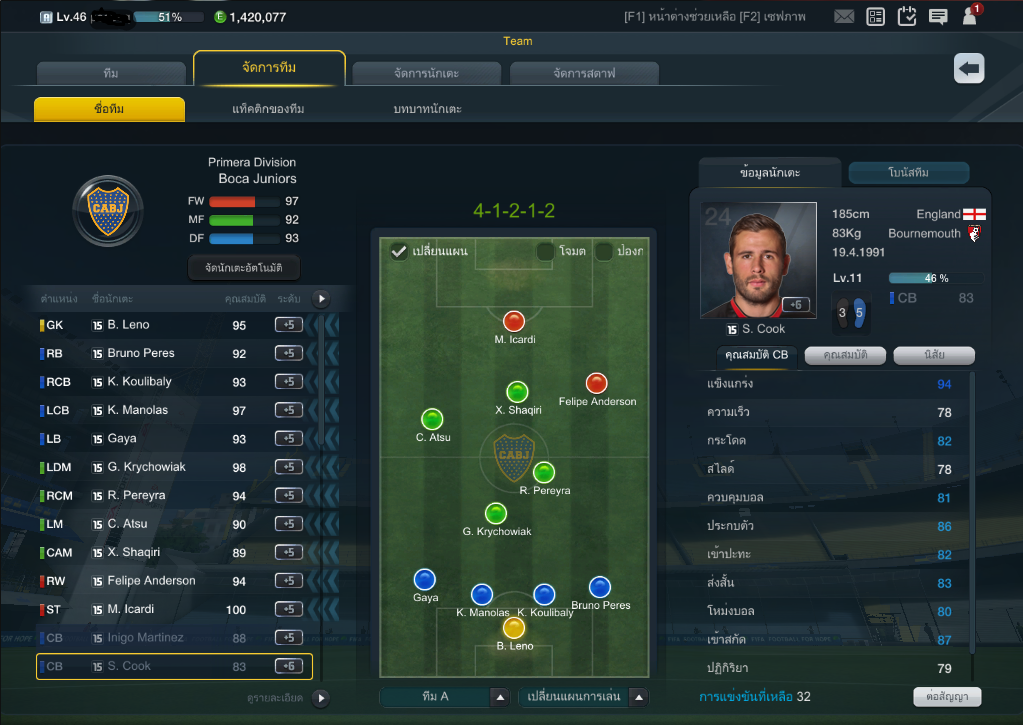Select B. Leno goalkeeper marker on pitch
Image resolution: width=1023 pixels, height=725 pixels.
pyautogui.click(x=514, y=628)
